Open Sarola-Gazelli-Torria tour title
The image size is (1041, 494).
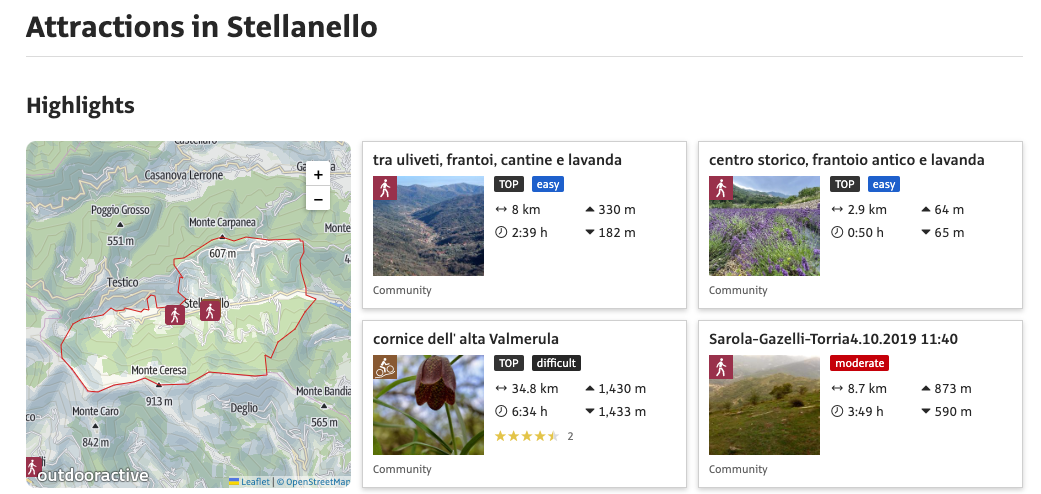[x=833, y=339]
